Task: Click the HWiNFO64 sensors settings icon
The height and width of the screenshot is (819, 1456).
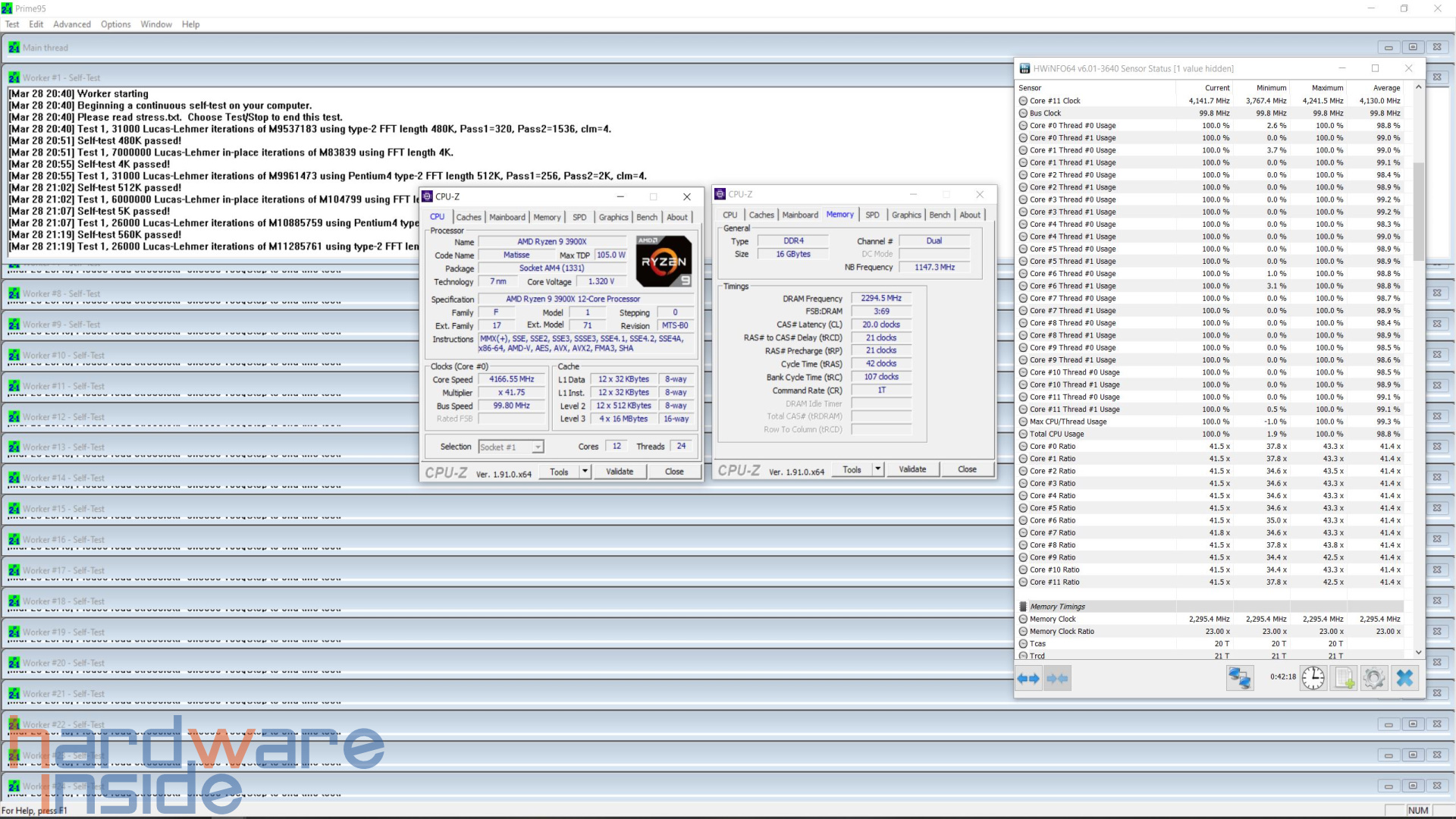Action: [x=1373, y=678]
